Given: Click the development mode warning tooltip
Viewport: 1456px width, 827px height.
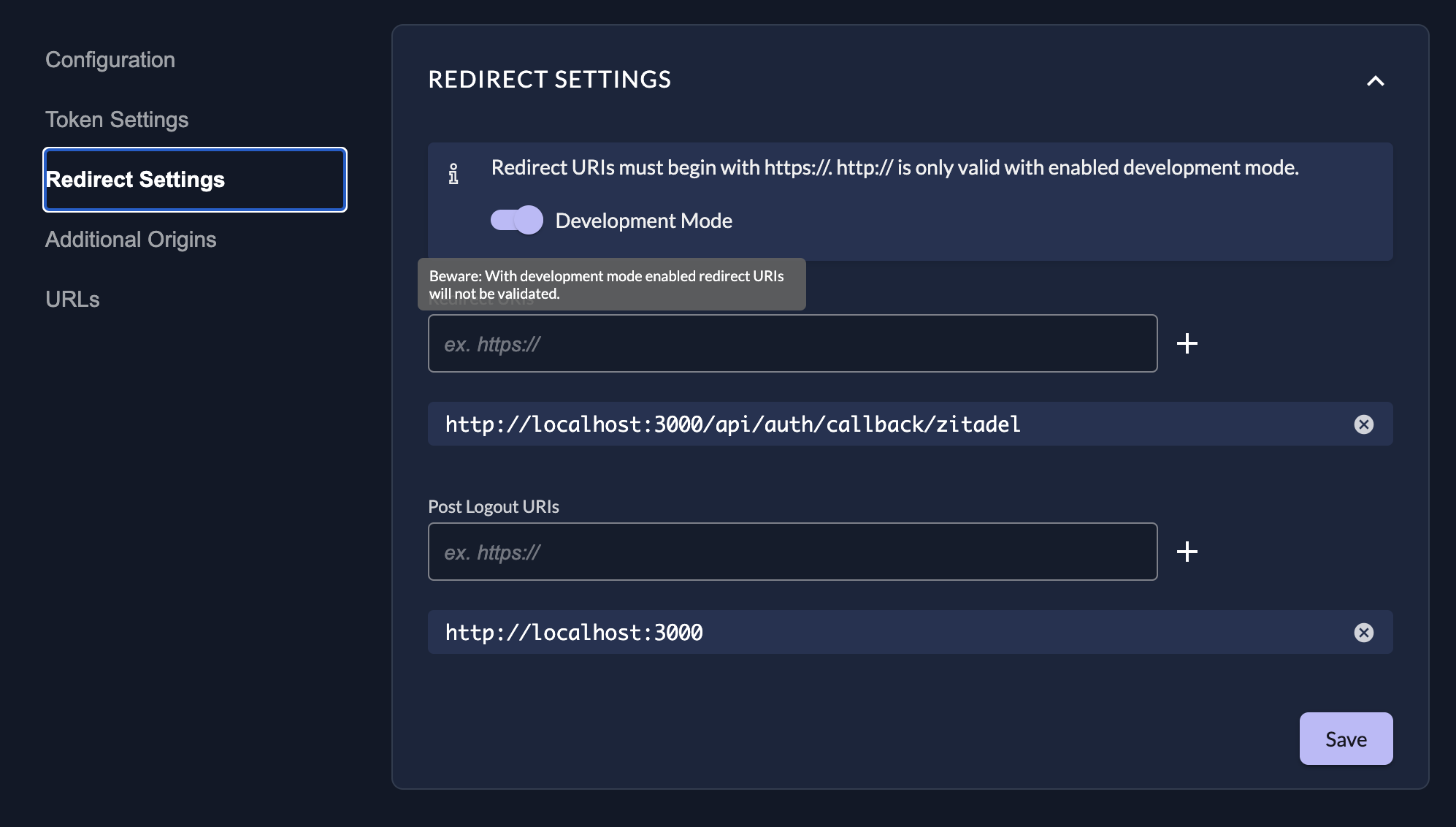Looking at the screenshot, I should coord(611,284).
